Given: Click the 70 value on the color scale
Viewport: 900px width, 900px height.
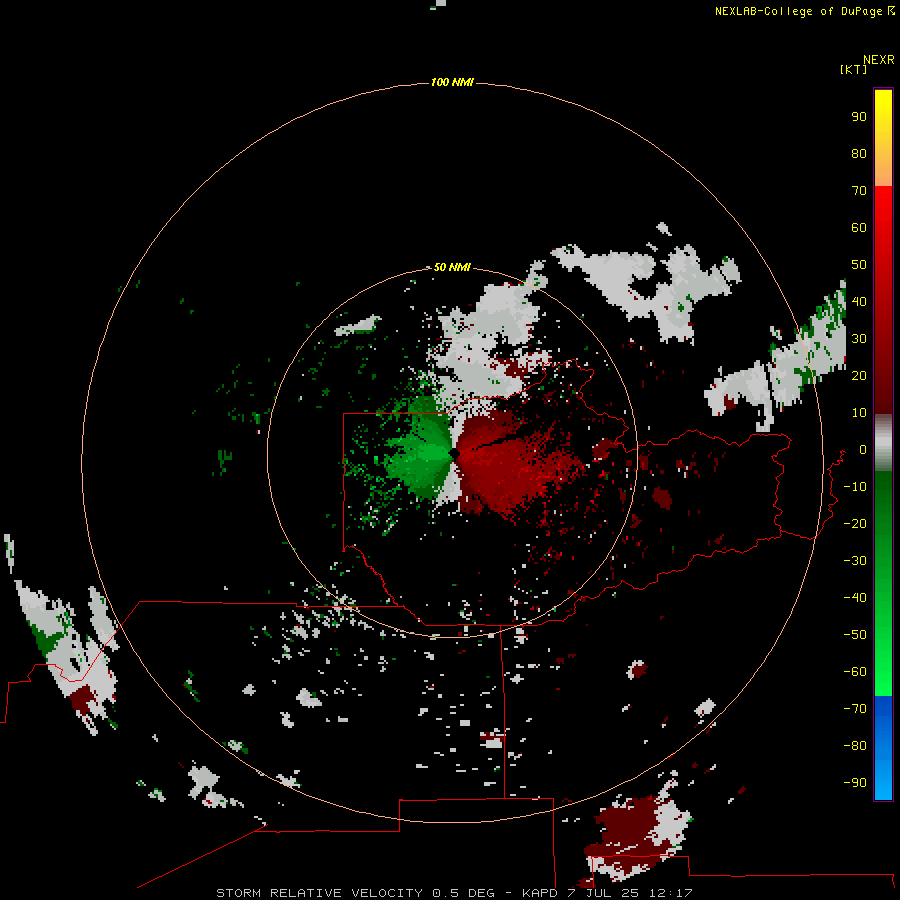Looking at the screenshot, I should 859,191.
